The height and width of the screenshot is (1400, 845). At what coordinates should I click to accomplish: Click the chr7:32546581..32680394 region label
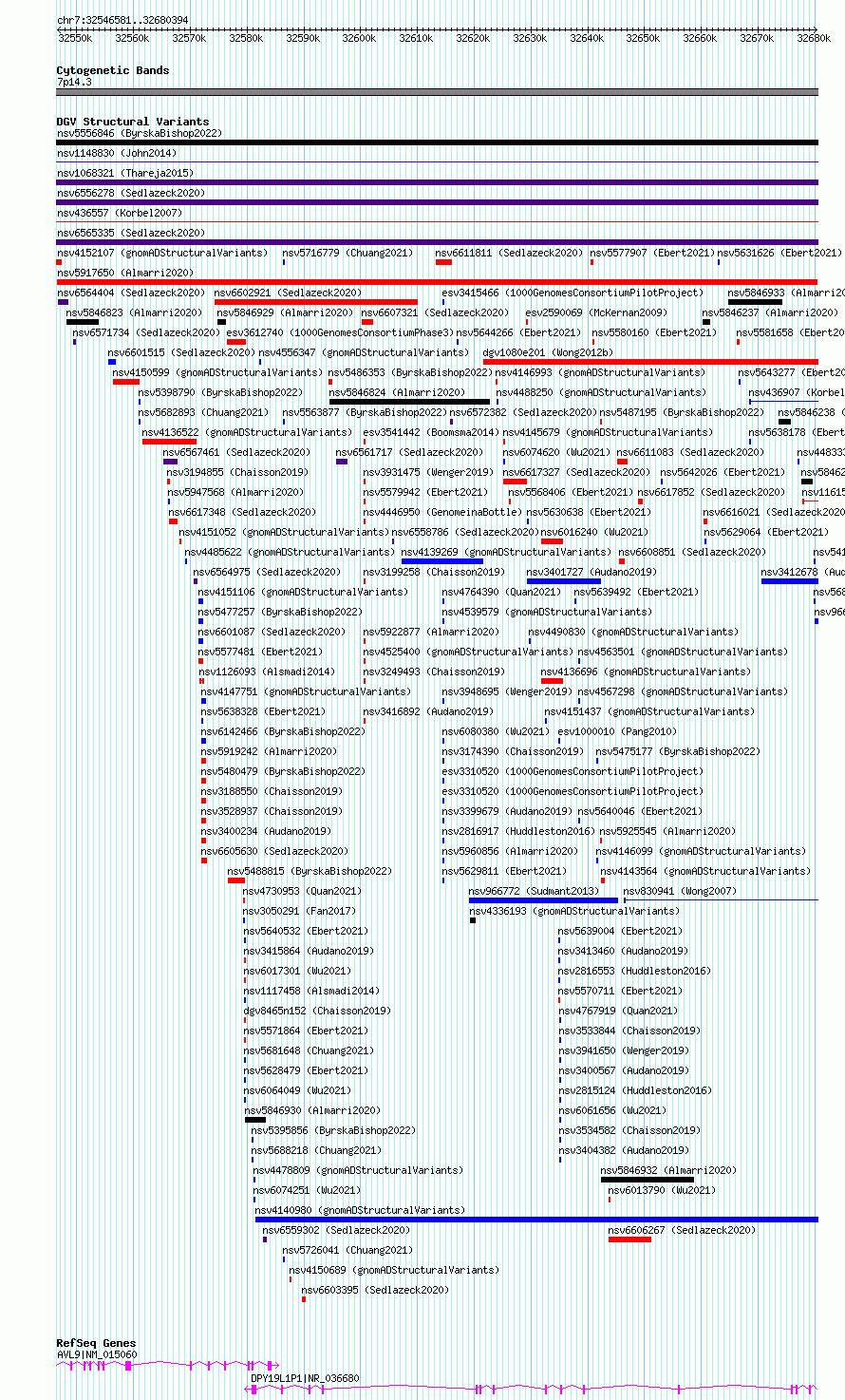point(122,20)
